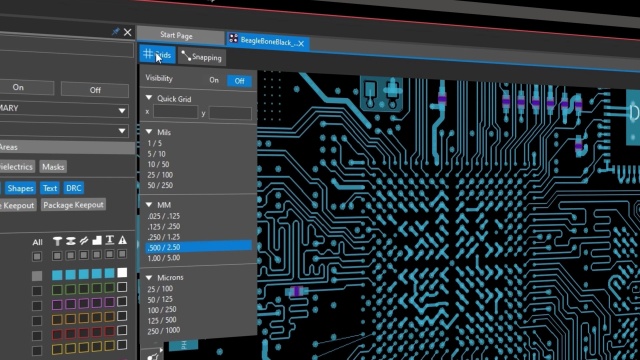Click the DRC warning triangle column icon
This screenshot has height=360, width=640.
click(x=122, y=240)
